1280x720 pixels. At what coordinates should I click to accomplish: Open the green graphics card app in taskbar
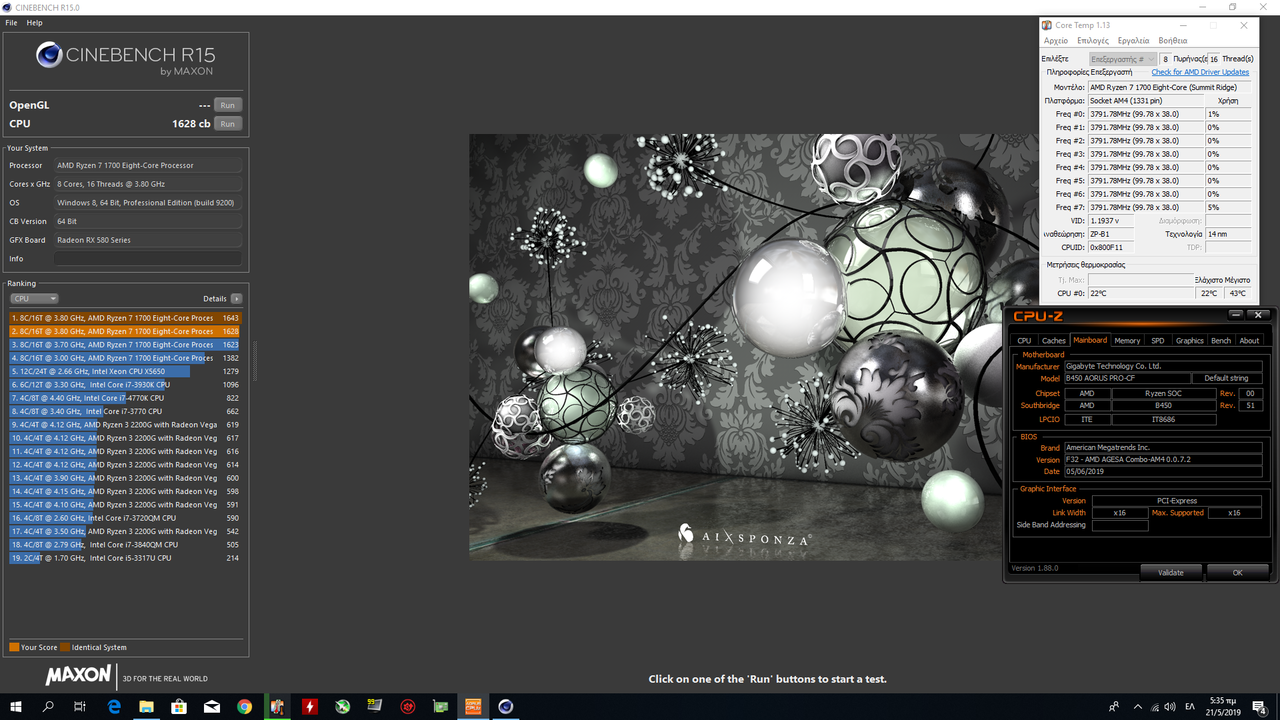click(x=441, y=706)
